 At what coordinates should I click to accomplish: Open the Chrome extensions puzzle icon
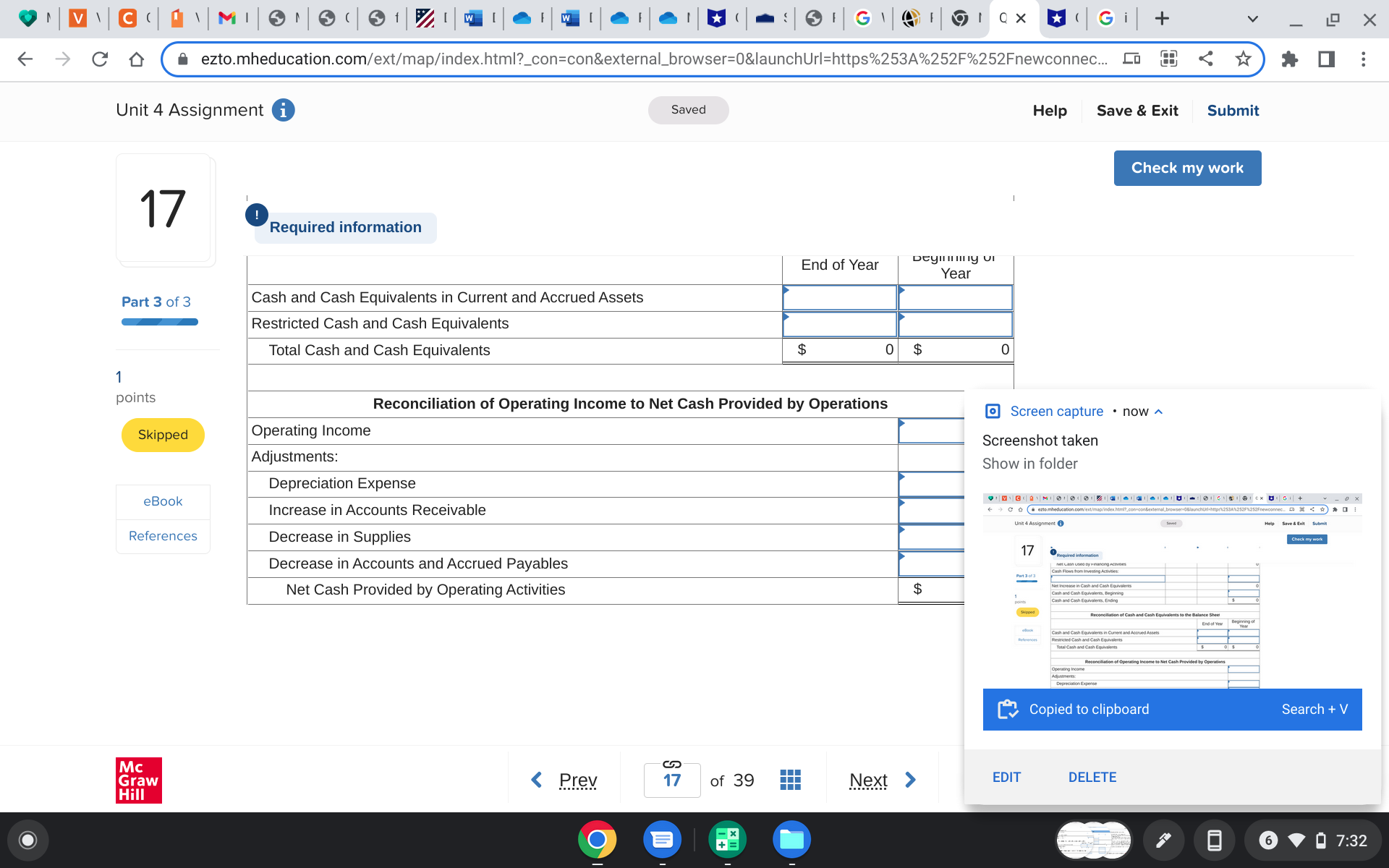(x=1289, y=59)
